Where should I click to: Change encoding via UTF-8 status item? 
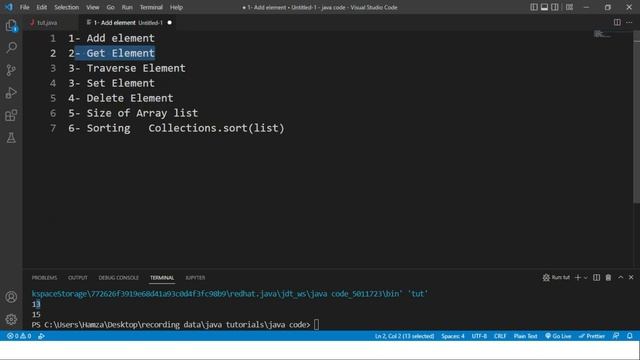point(479,336)
